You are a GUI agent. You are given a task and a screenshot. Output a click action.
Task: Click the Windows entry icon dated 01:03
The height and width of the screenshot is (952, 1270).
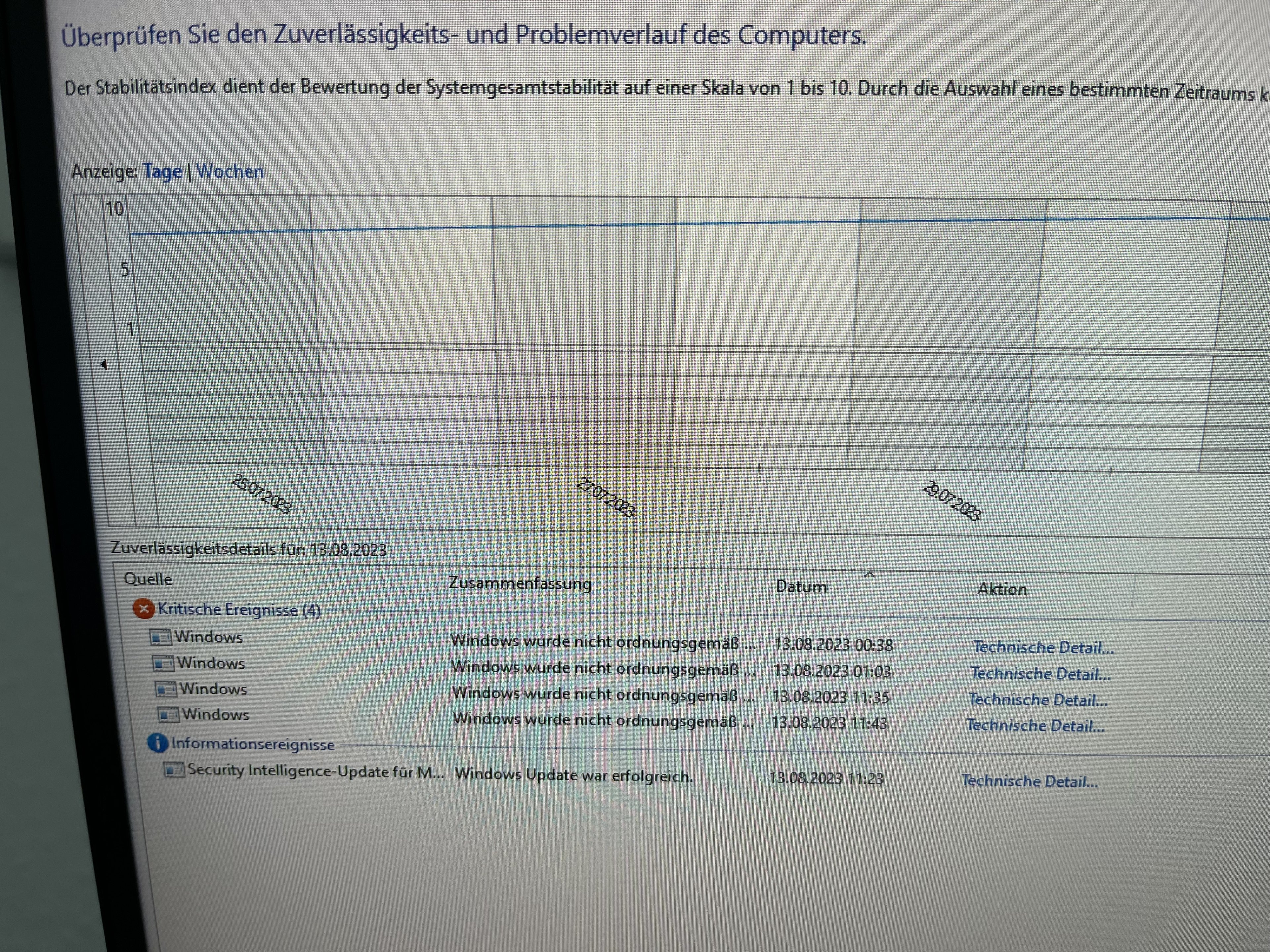[163, 663]
